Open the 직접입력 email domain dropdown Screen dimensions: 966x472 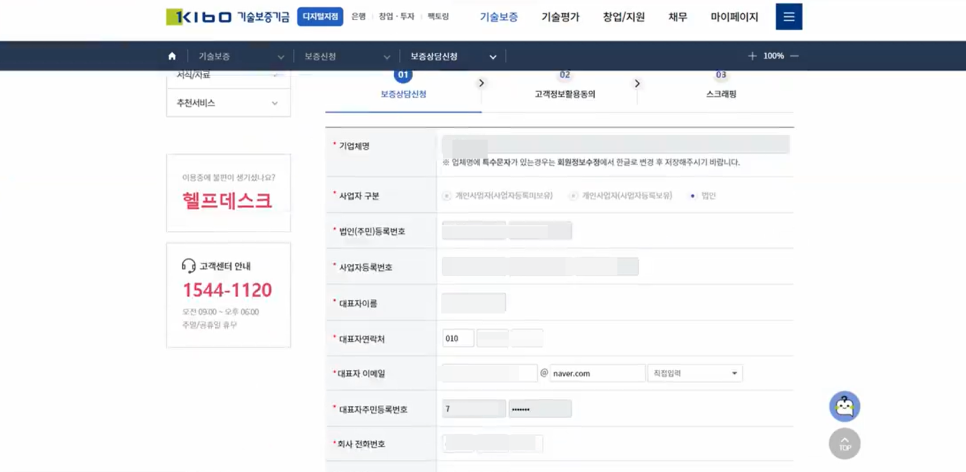pos(695,373)
